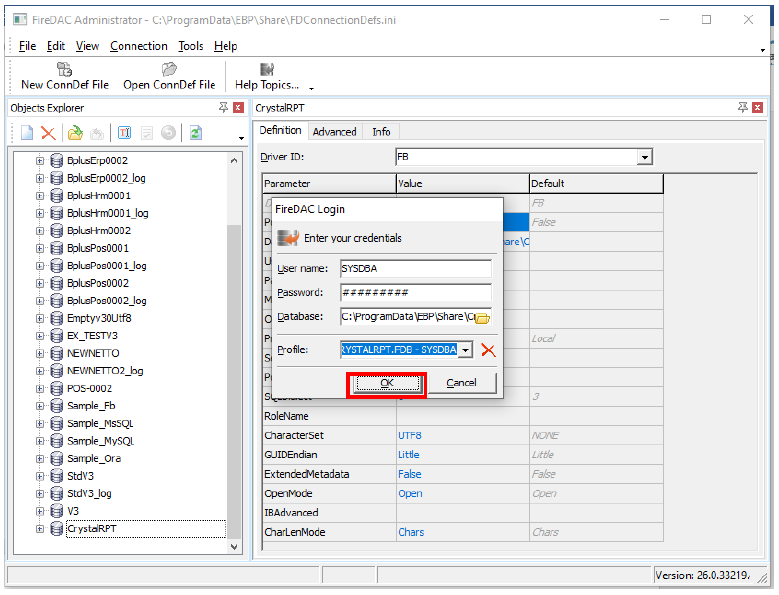This screenshot has height=595, width=779.
Task: Click the red X delete icon in Objects Explorer
Action: click(x=48, y=132)
